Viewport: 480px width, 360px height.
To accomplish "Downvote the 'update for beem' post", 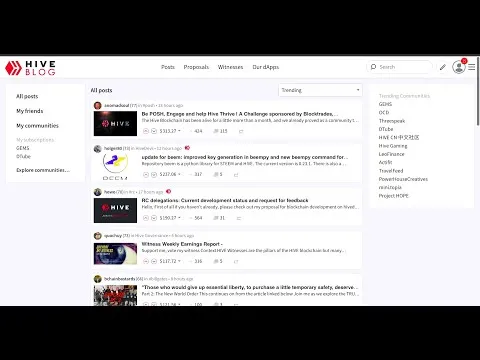I will coord(154,174).
